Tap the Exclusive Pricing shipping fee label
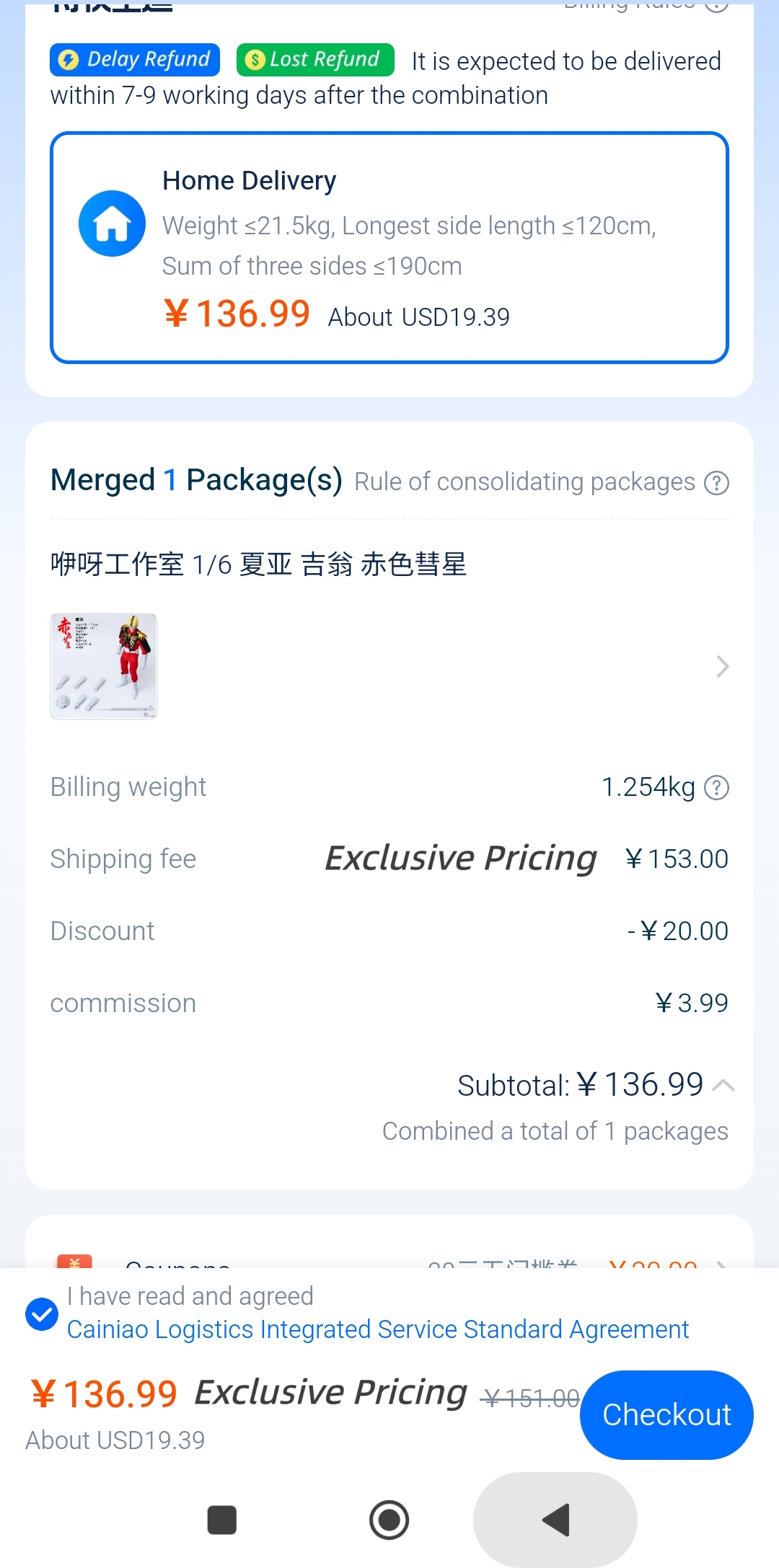779x1568 pixels. [460, 858]
